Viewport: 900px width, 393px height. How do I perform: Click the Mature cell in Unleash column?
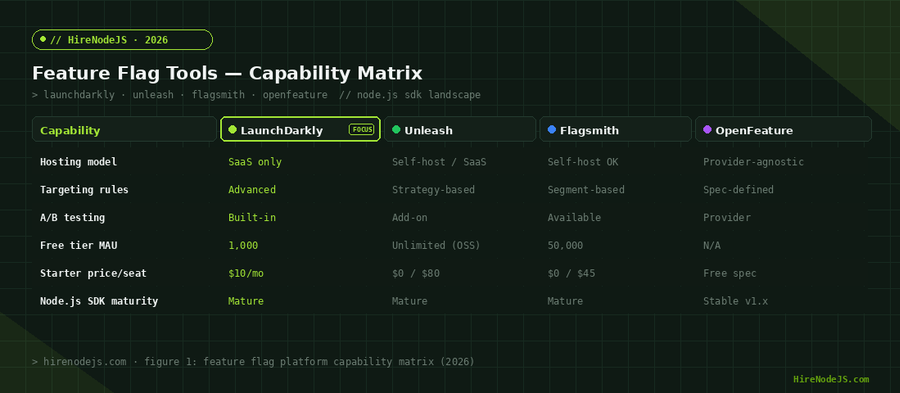(410, 301)
